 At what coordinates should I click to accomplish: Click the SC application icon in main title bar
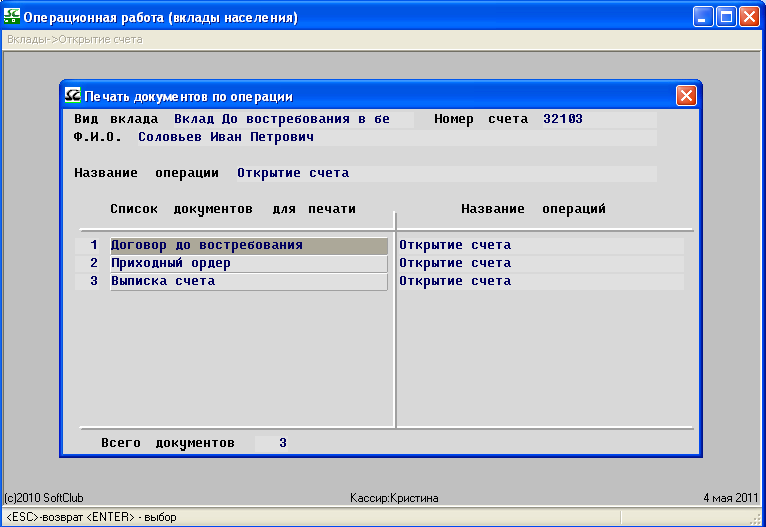tap(12, 16)
